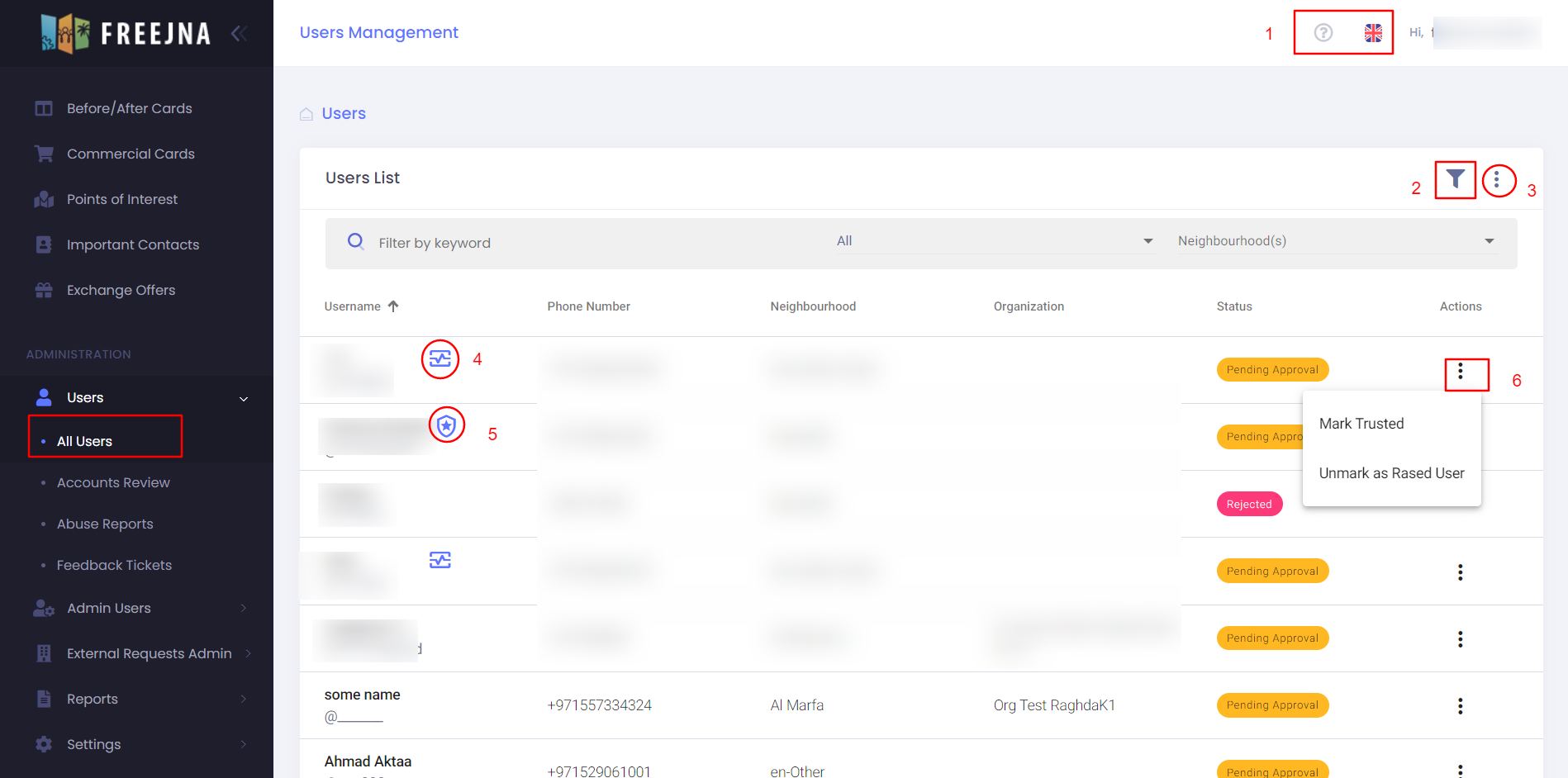Click the Filter by keyword field

(x=578, y=243)
